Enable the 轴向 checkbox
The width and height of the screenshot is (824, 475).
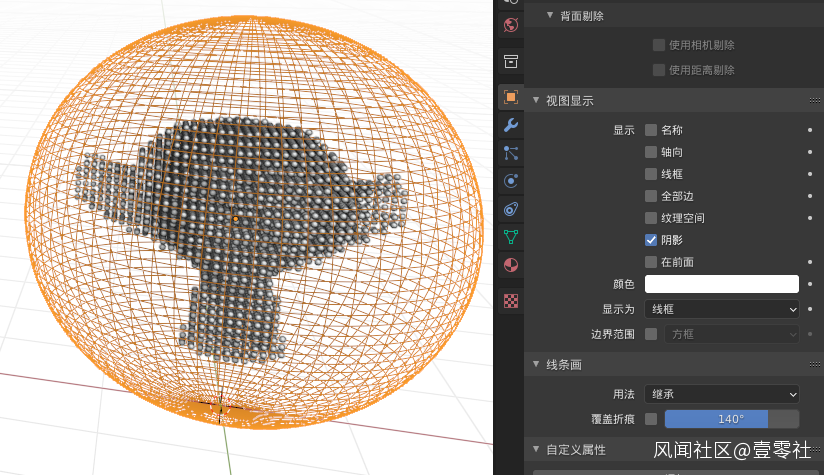(651, 152)
